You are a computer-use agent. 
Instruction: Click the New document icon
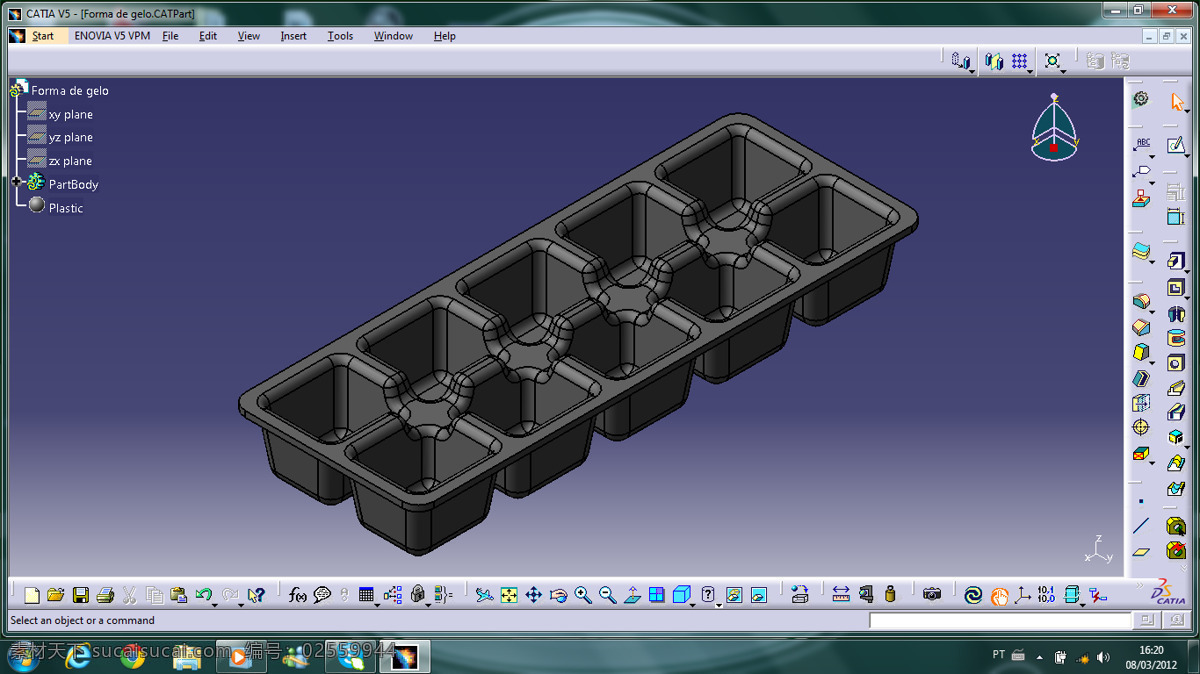point(32,595)
